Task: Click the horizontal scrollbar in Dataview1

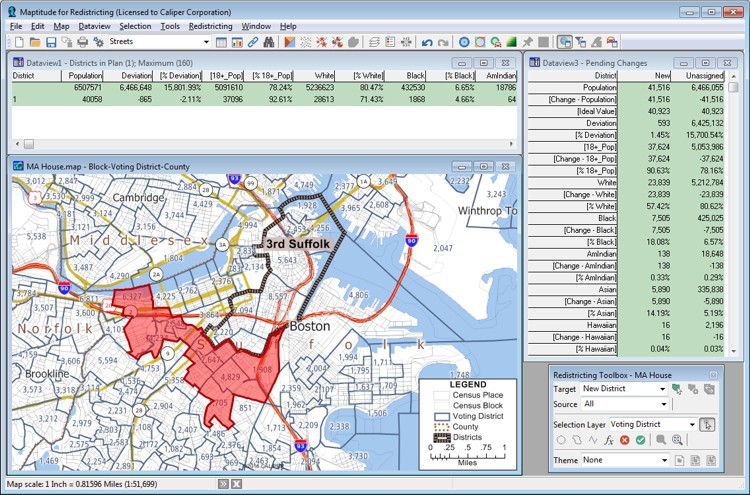Action: tap(200, 144)
